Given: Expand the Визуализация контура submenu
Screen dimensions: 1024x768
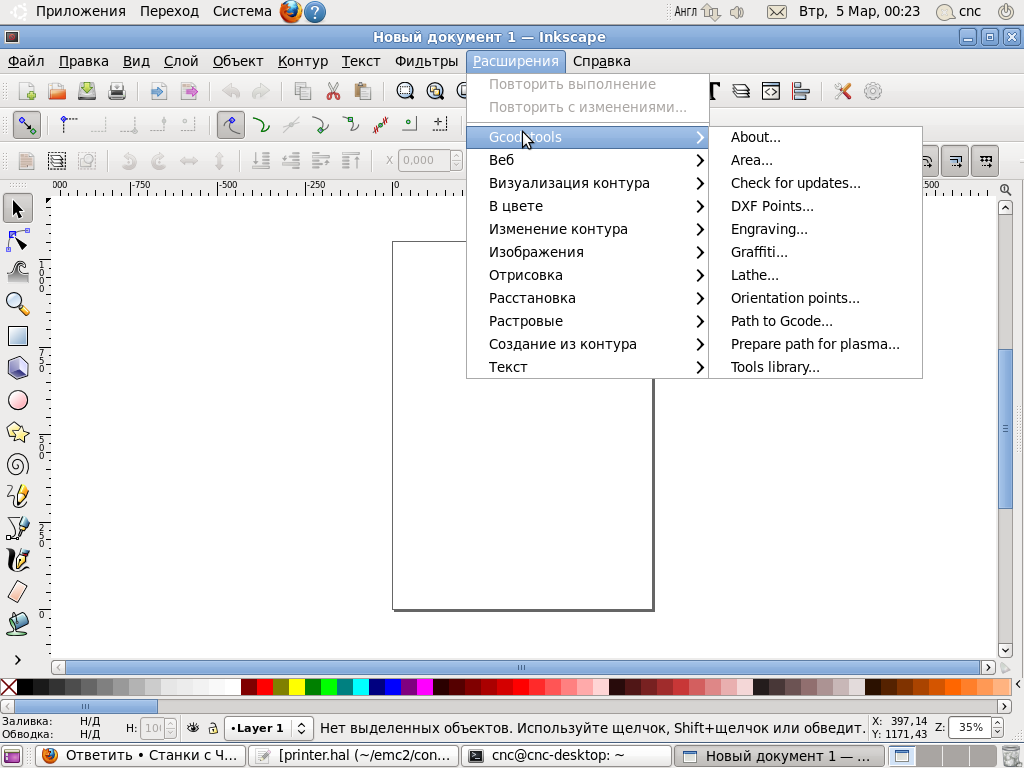Looking at the screenshot, I should (587, 183).
